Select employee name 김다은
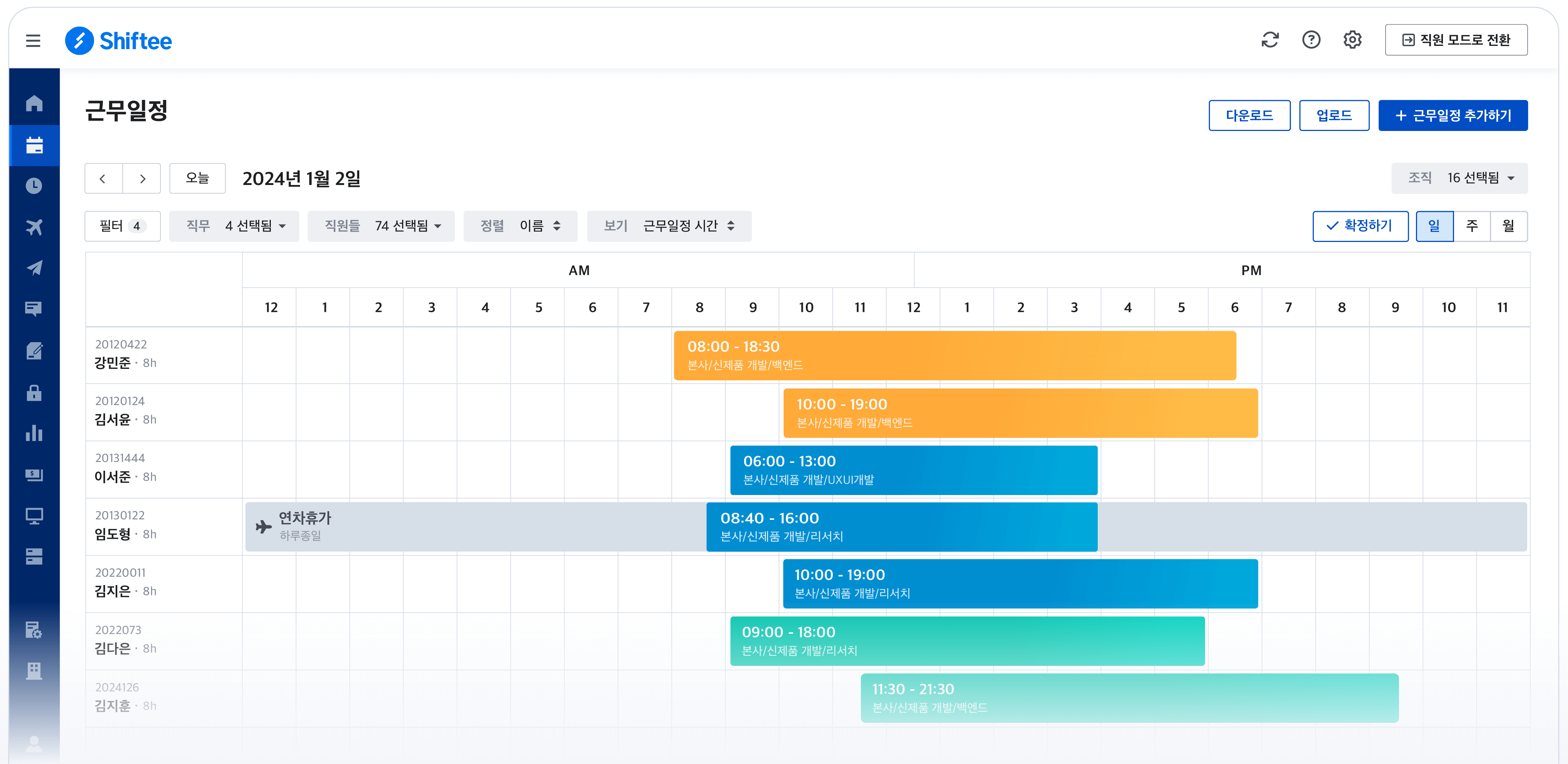The height and width of the screenshot is (764, 1568). (x=112, y=648)
